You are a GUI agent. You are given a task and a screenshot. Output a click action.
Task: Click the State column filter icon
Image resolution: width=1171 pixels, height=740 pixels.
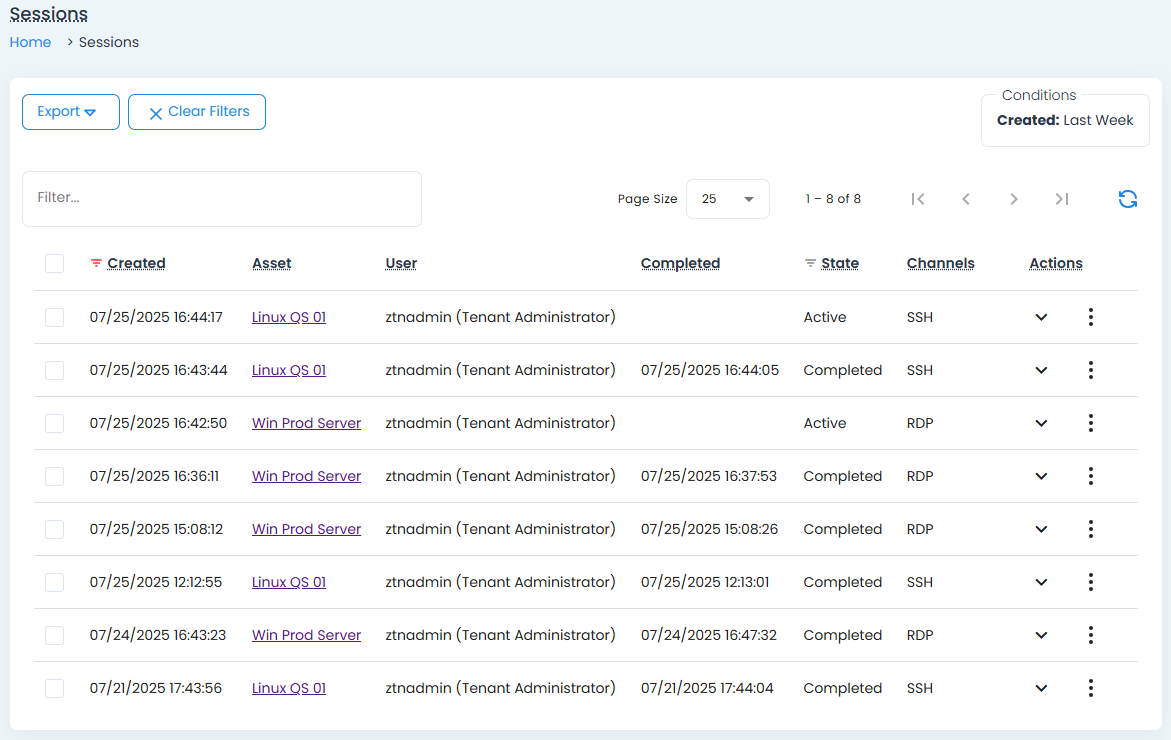tap(810, 264)
